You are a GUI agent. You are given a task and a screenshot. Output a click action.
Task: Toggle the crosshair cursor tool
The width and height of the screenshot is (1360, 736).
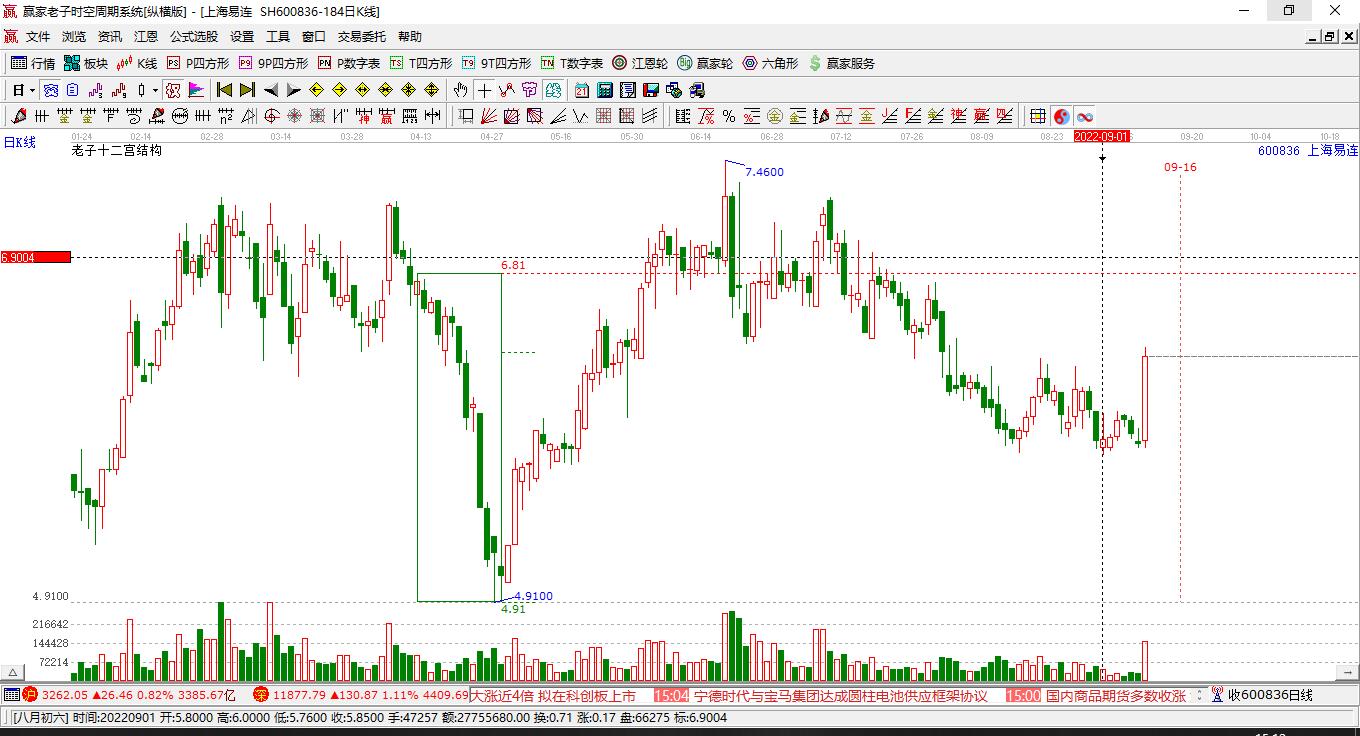484,90
